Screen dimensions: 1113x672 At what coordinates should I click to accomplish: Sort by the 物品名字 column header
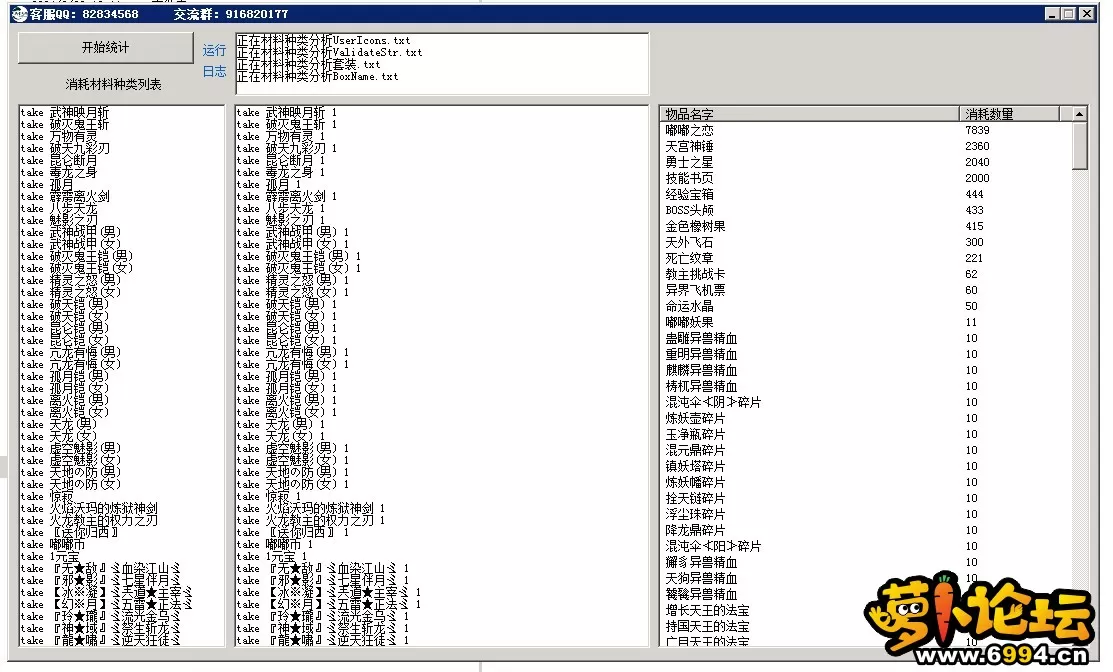(809, 114)
